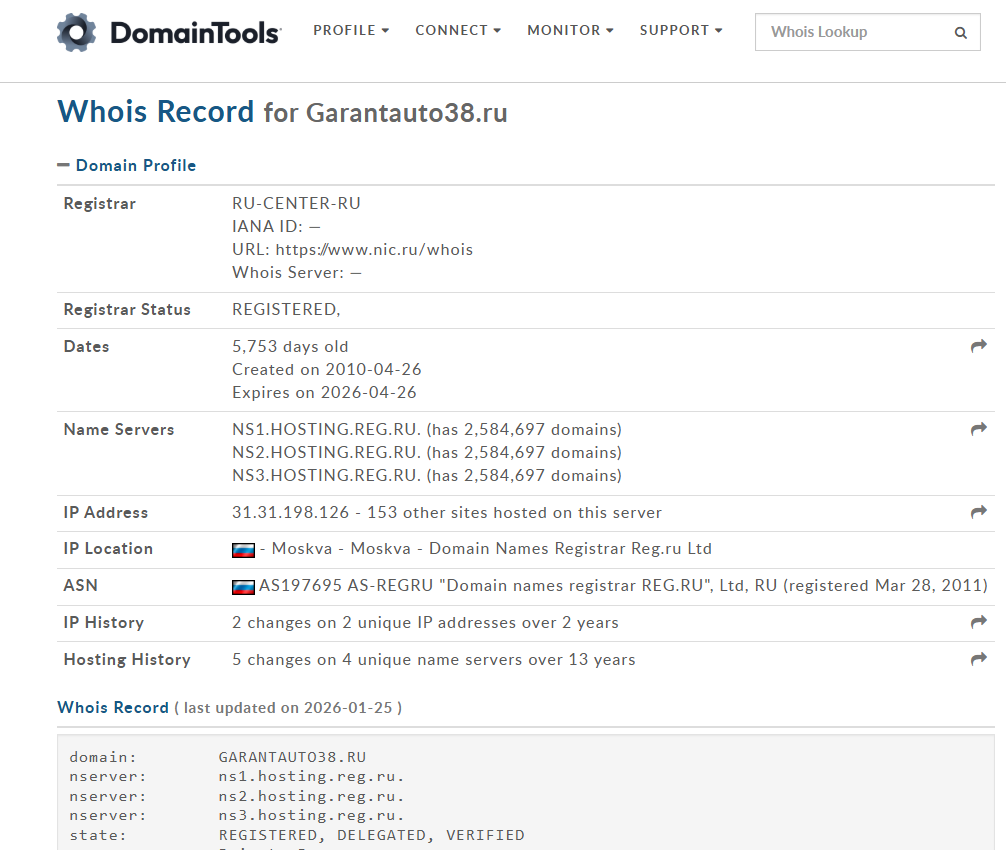
Task: Click the Whois Record heading link
Action: pyautogui.click(x=113, y=707)
